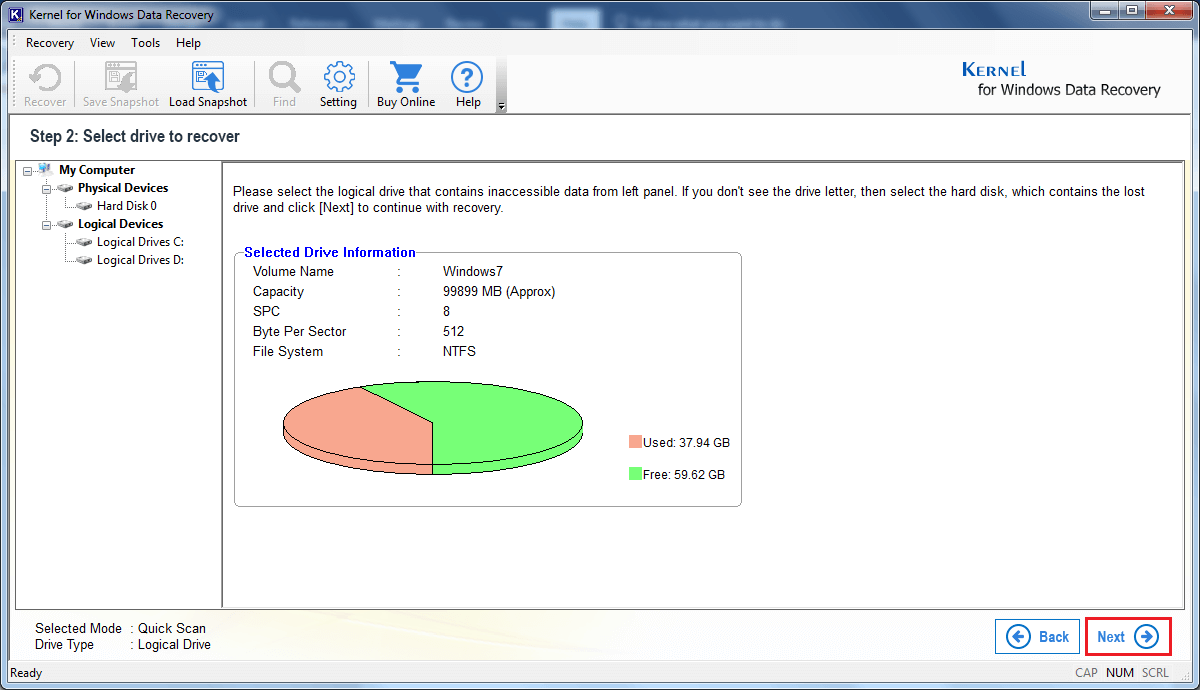The image size is (1200, 690).
Task: Open the Recovery menu
Action: pyautogui.click(x=50, y=43)
